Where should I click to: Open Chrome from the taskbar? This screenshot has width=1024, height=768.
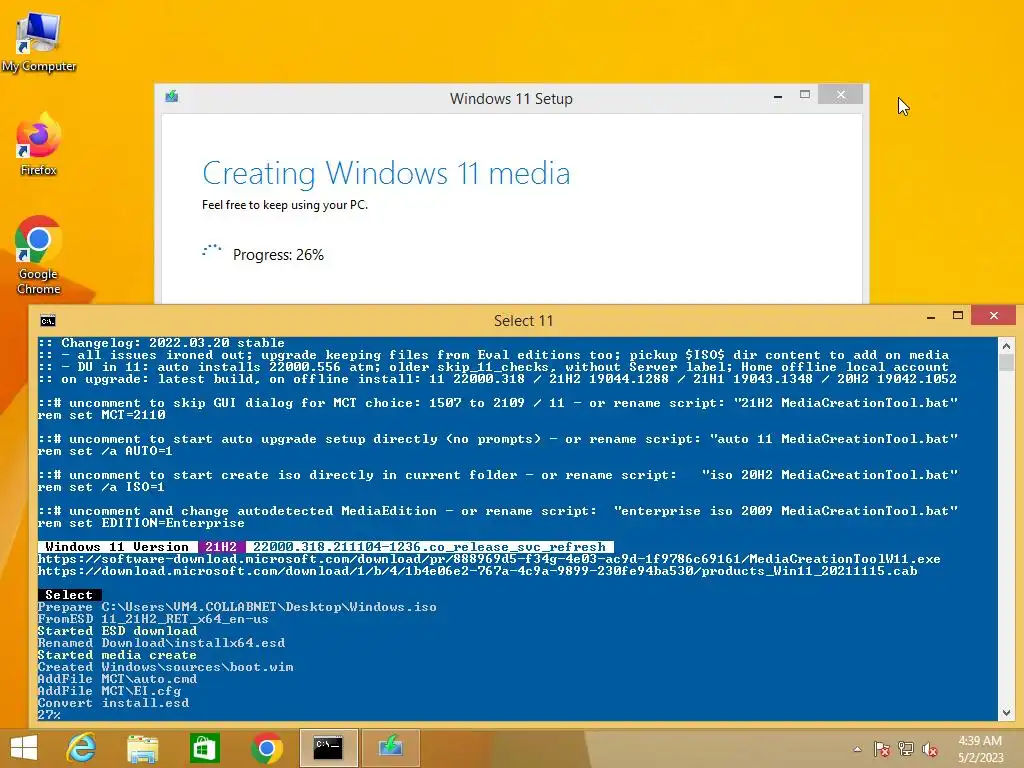[266, 748]
